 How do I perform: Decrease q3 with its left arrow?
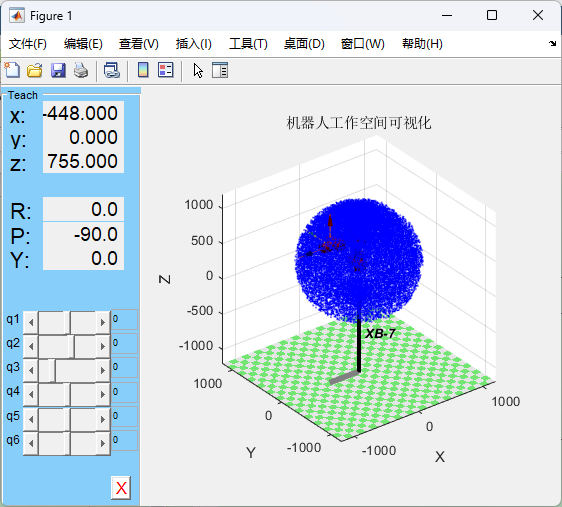31,370
